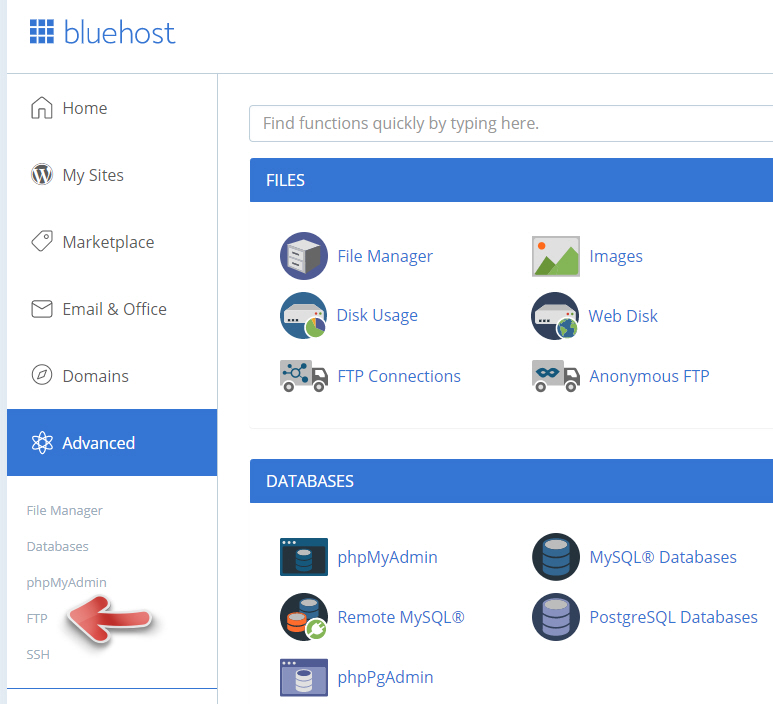Select the Advanced sidebar item
The image size is (773, 704).
pyautogui.click(x=112, y=442)
